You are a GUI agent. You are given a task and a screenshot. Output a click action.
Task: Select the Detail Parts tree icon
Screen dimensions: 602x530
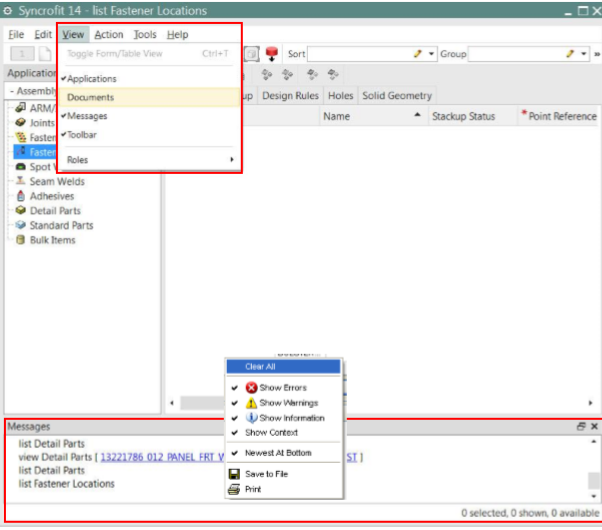(x=20, y=210)
